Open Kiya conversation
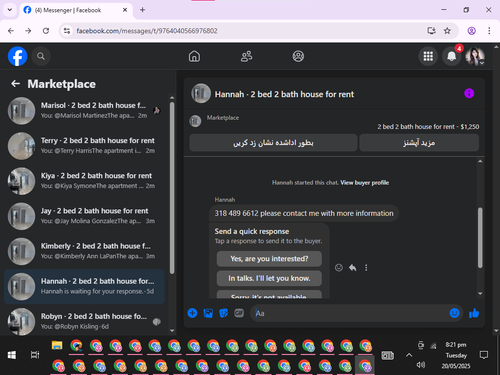Image resolution: width=500 pixels, height=375 pixels. click(x=84, y=181)
